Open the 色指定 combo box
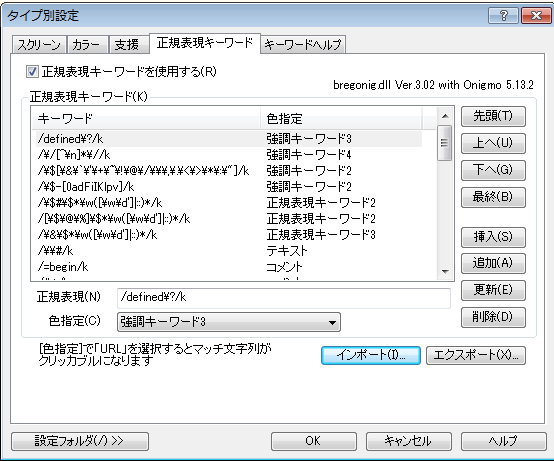Viewport: 554px width, 461px height. coord(229,322)
